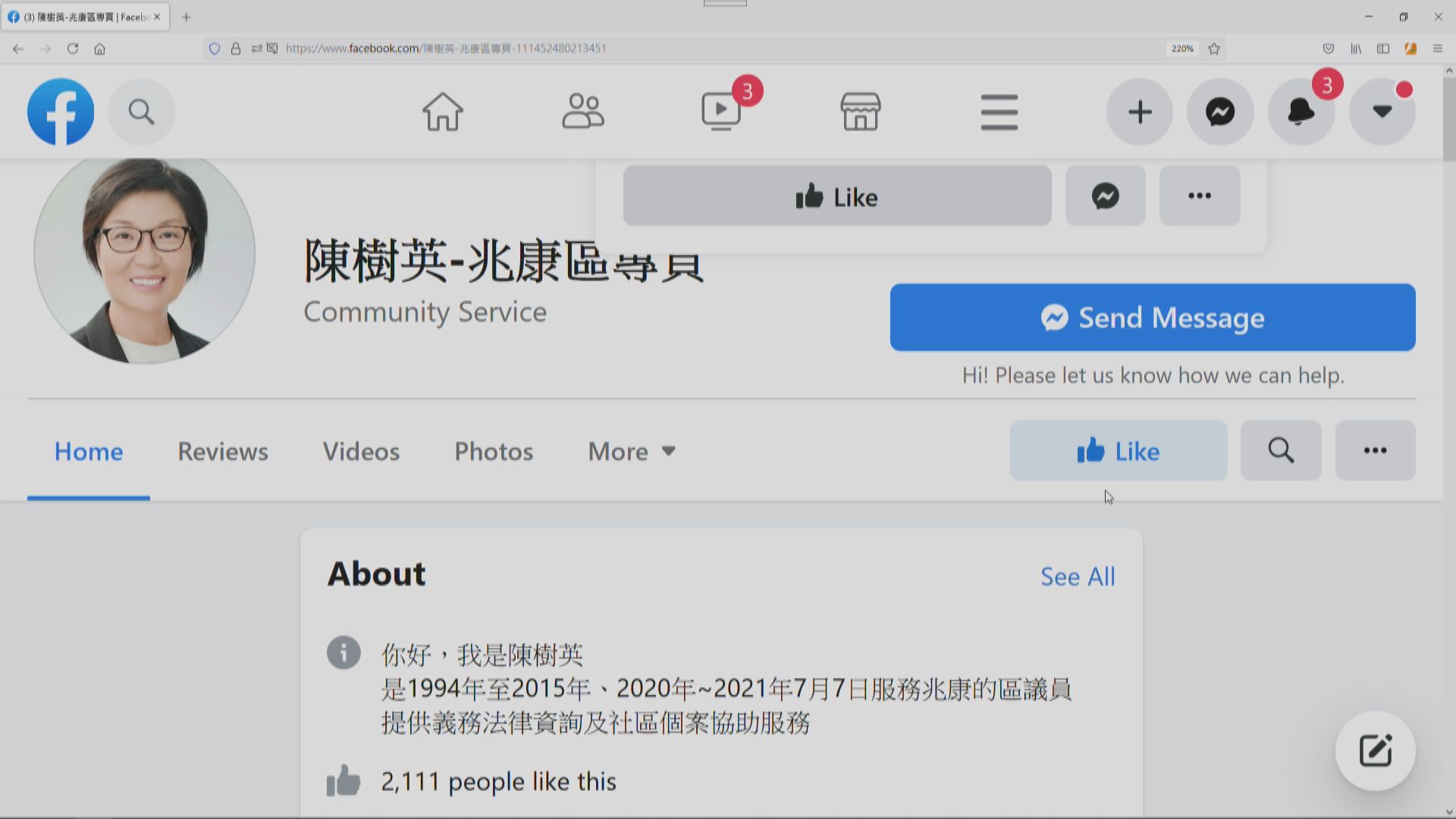The height and width of the screenshot is (819, 1456).
Task: Open Facebook notifications
Action: [x=1301, y=111]
